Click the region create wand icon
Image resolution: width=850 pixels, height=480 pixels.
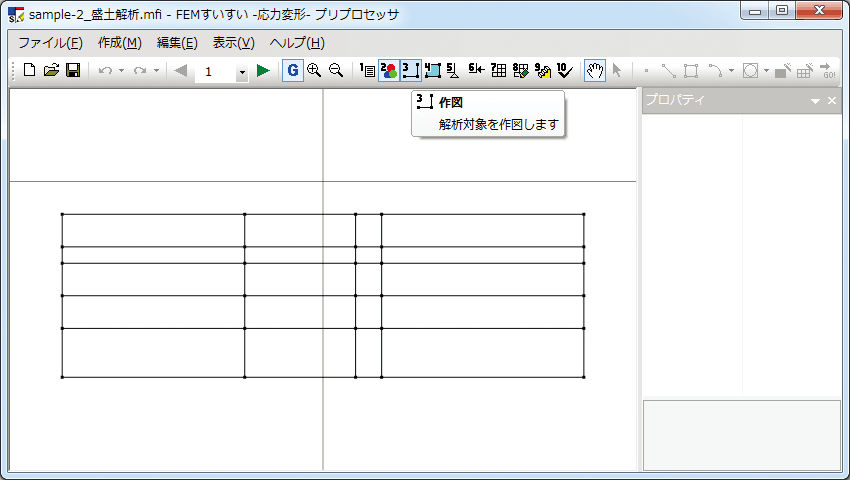tap(782, 71)
